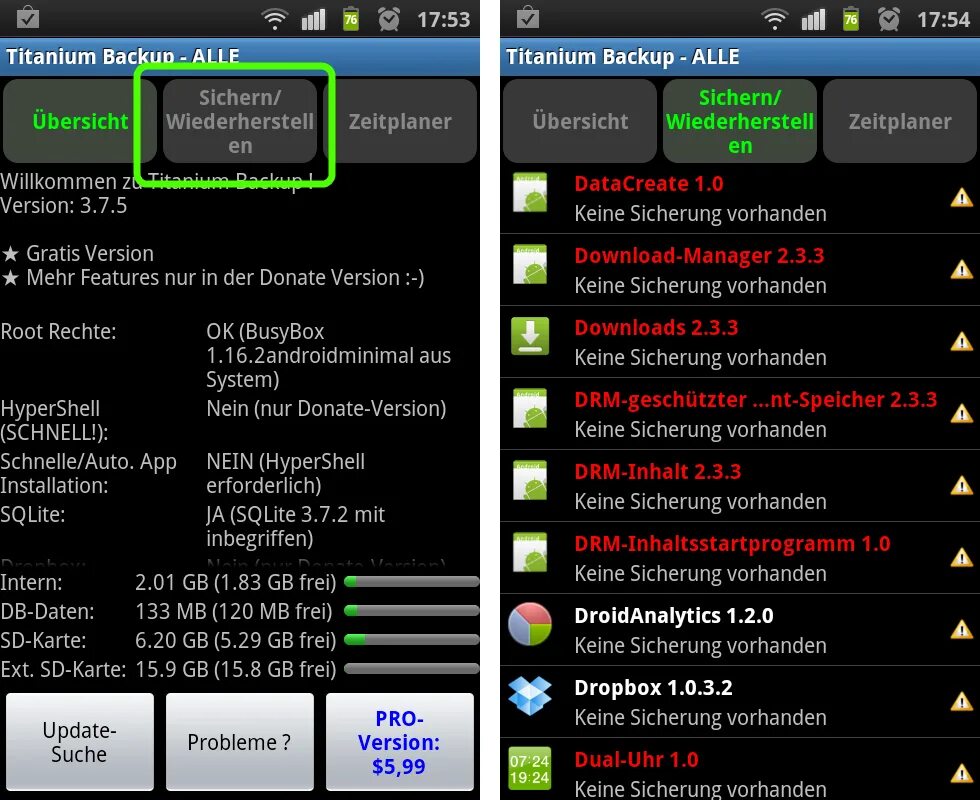The image size is (980, 800).
Task: Tap the Dropbox box icon
Action: click(x=530, y=696)
